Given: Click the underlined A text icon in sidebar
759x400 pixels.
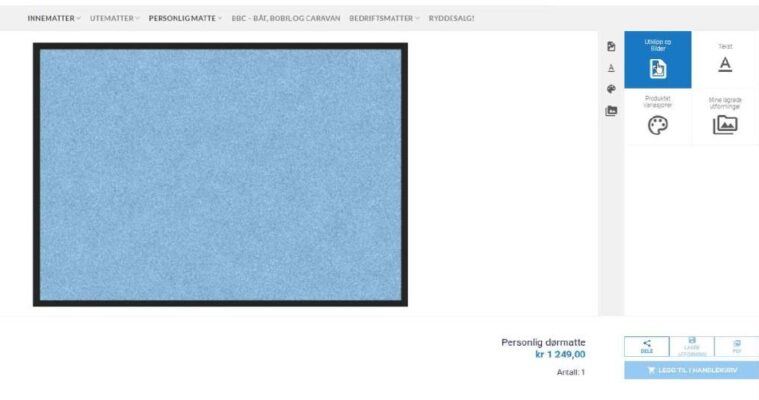Looking at the screenshot, I should tap(611, 68).
